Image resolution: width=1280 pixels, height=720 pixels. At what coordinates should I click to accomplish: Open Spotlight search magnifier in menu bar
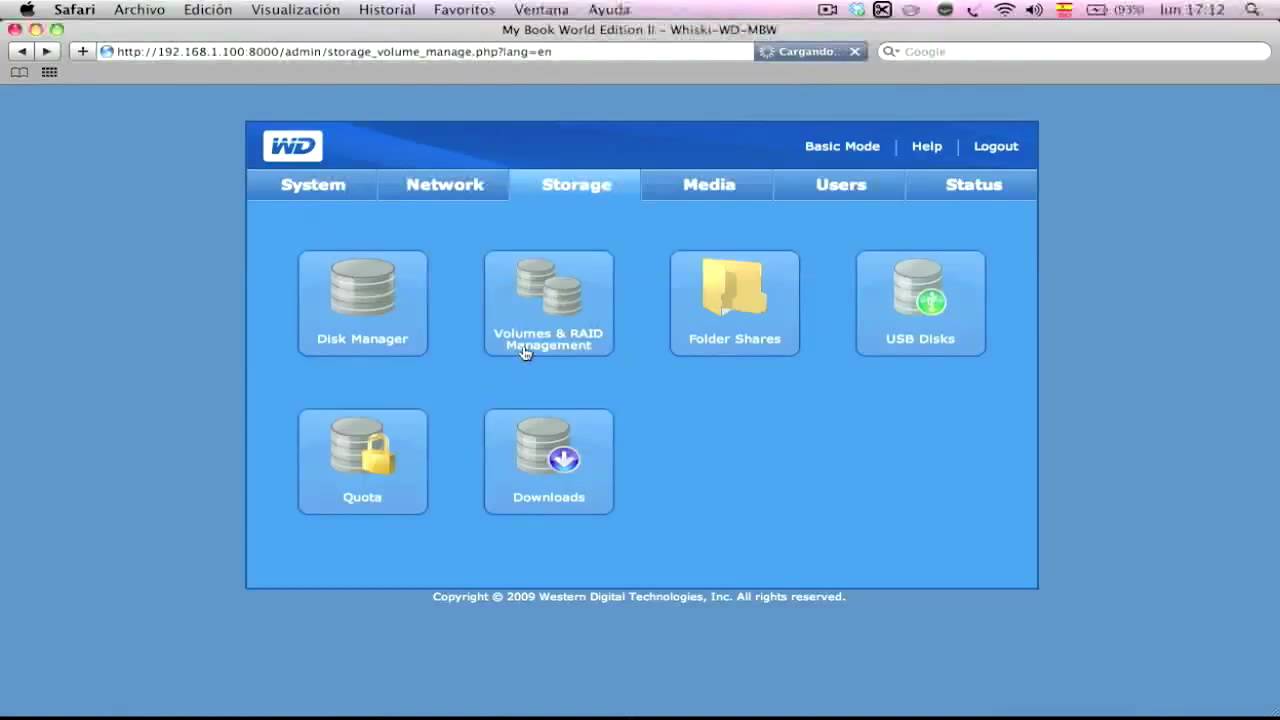click(1253, 9)
